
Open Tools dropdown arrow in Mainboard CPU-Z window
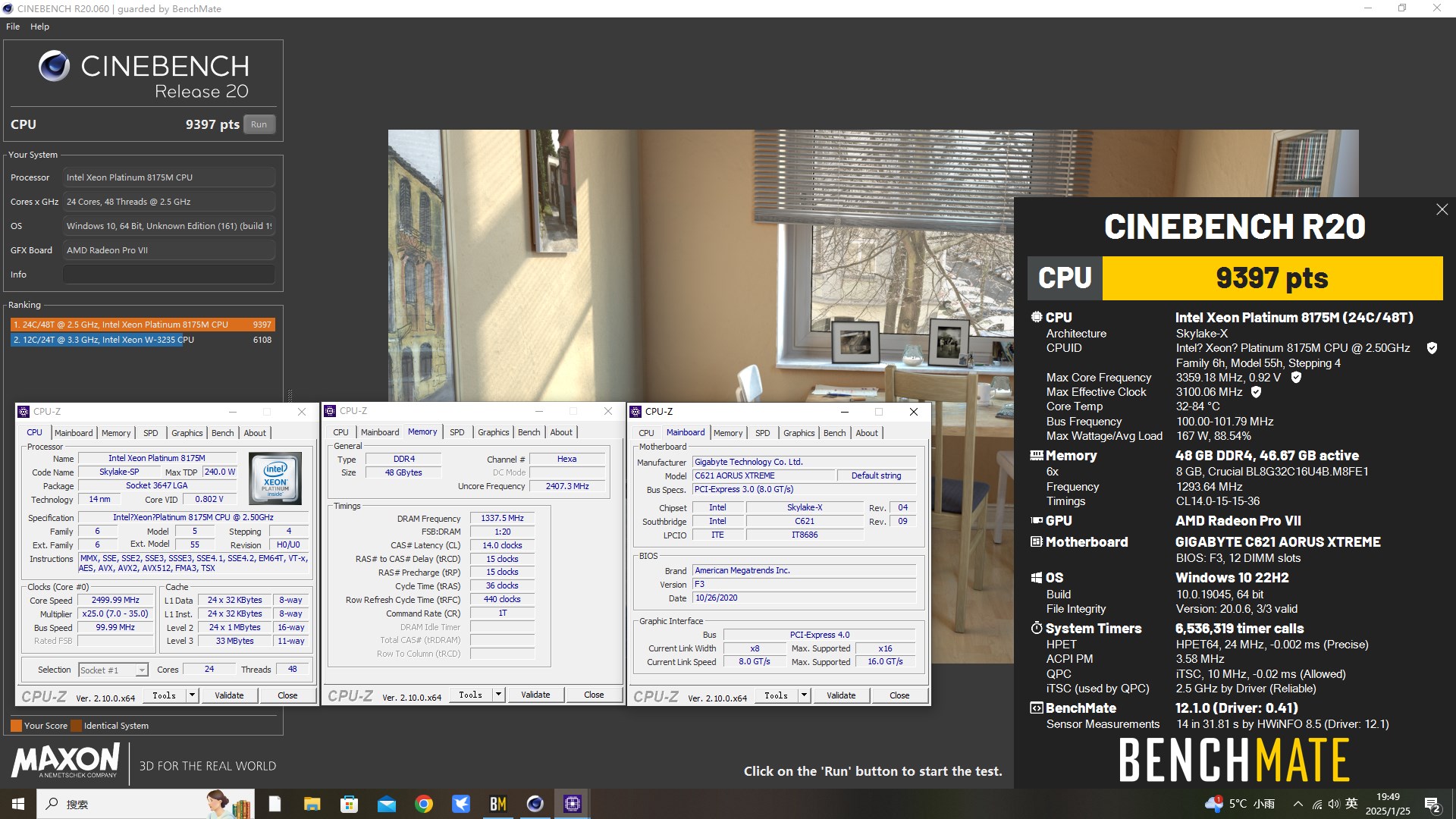point(804,695)
